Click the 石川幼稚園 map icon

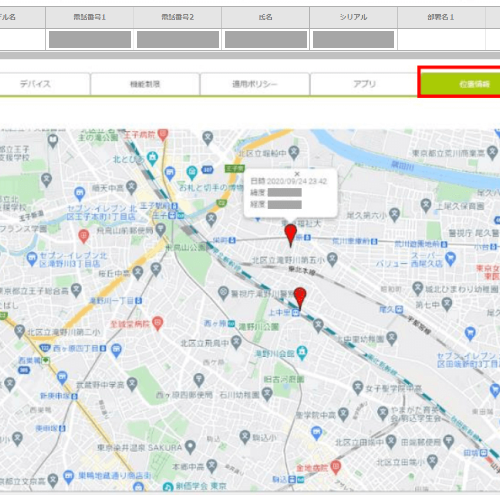tap(267, 394)
